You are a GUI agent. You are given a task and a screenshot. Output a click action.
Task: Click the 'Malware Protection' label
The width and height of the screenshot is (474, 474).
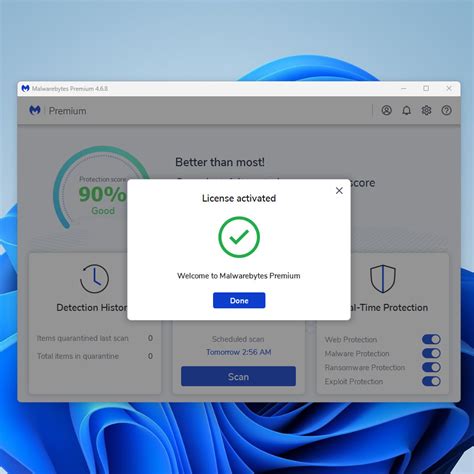click(x=357, y=353)
